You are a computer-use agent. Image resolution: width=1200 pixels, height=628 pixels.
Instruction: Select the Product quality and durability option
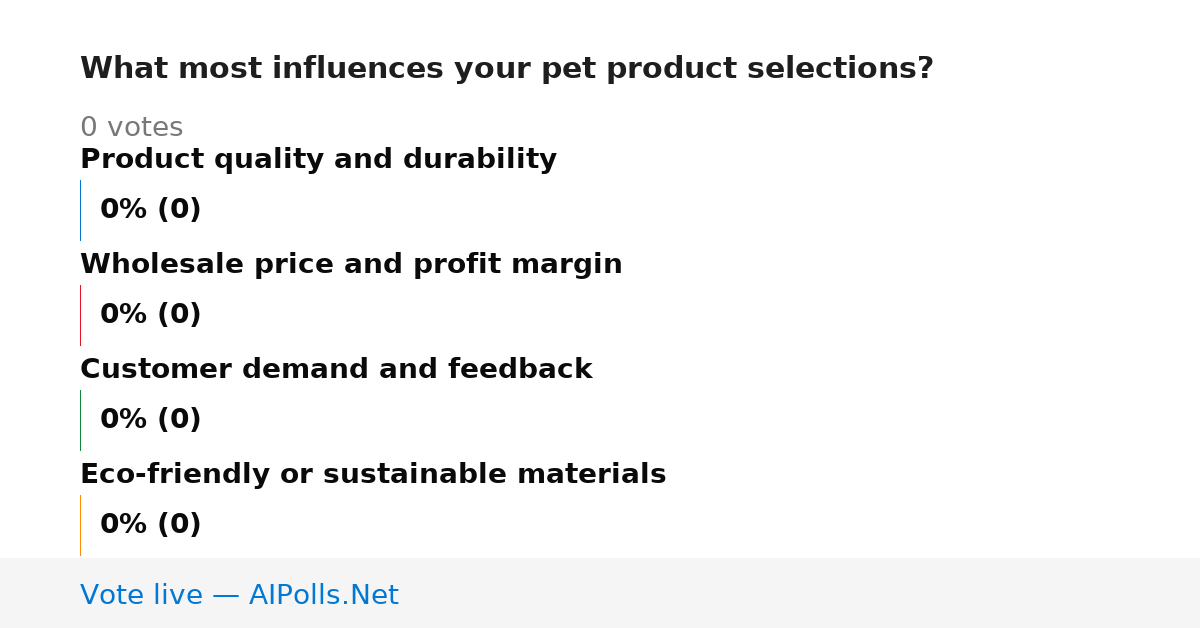coord(318,159)
